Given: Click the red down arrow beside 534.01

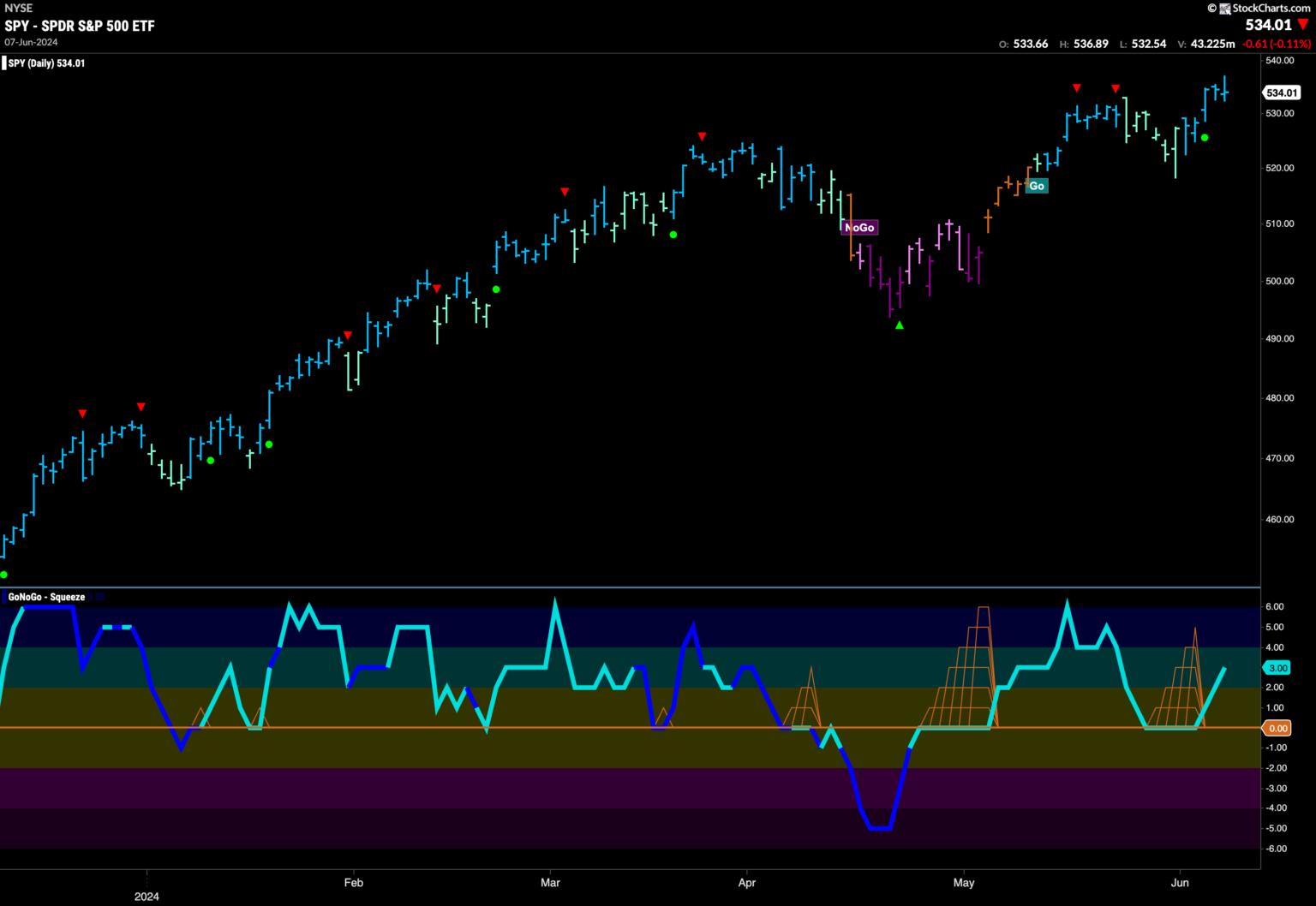Looking at the screenshot, I should [1303, 25].
